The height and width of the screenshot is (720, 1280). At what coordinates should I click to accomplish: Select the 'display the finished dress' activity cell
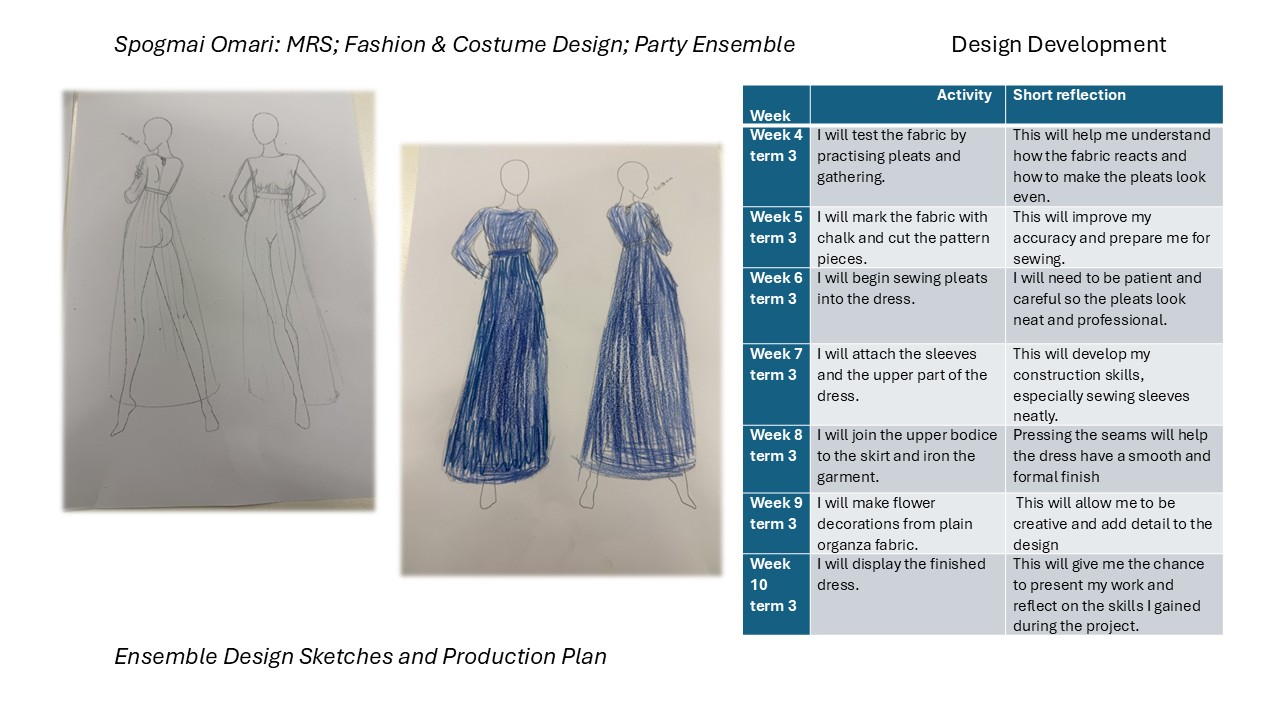[x=906, y=575]
